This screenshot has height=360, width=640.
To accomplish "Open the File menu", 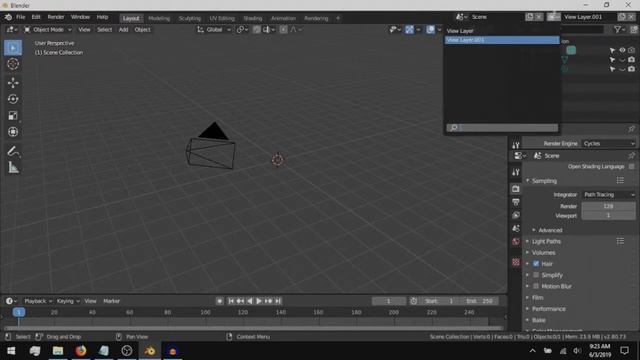I will 20,17.
